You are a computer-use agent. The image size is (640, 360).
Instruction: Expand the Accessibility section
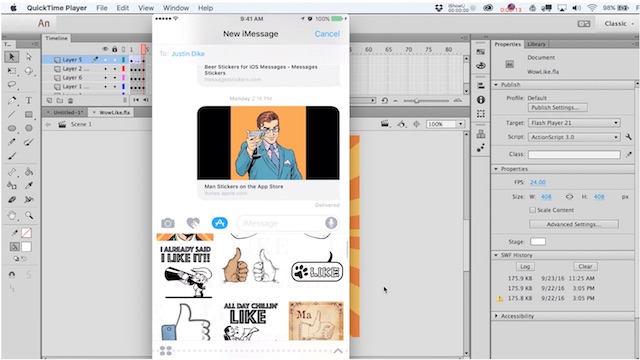tap(497, 316)
